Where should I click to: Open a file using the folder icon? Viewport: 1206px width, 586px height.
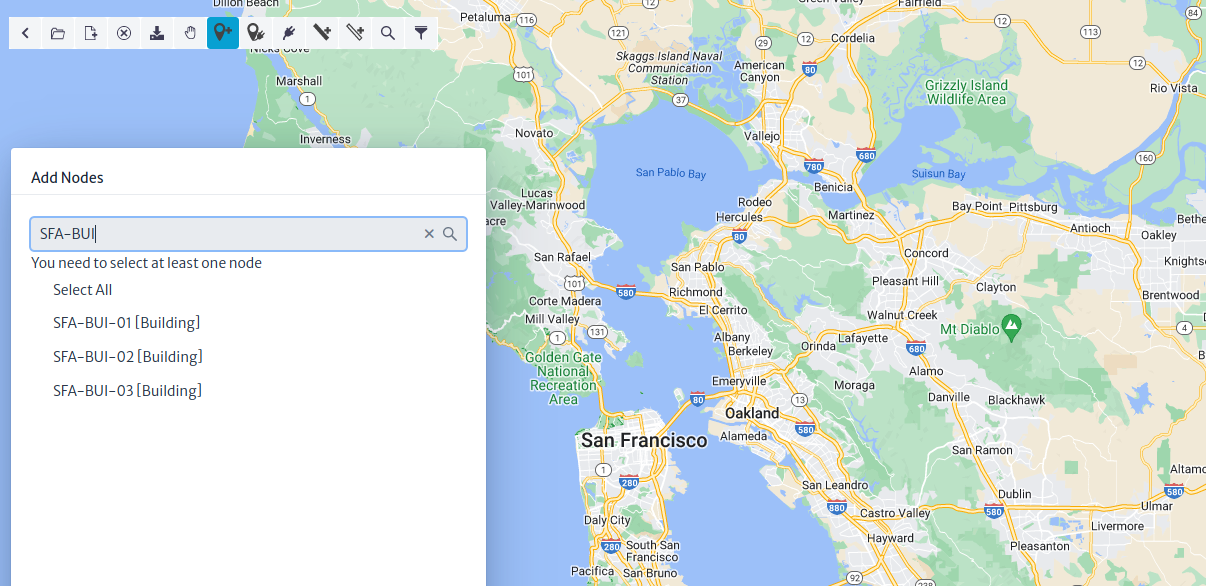[57, 33]
